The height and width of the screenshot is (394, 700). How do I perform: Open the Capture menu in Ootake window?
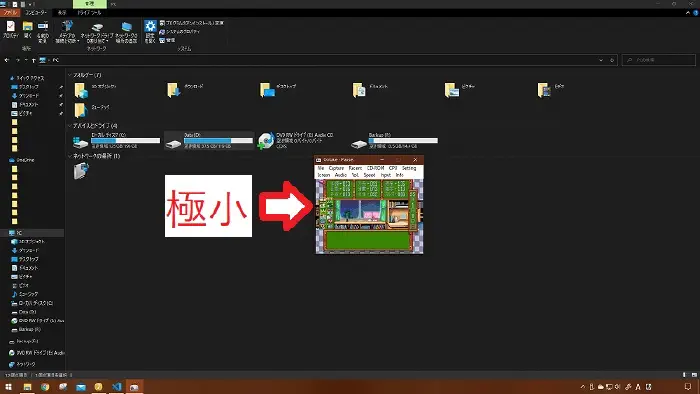336,168
